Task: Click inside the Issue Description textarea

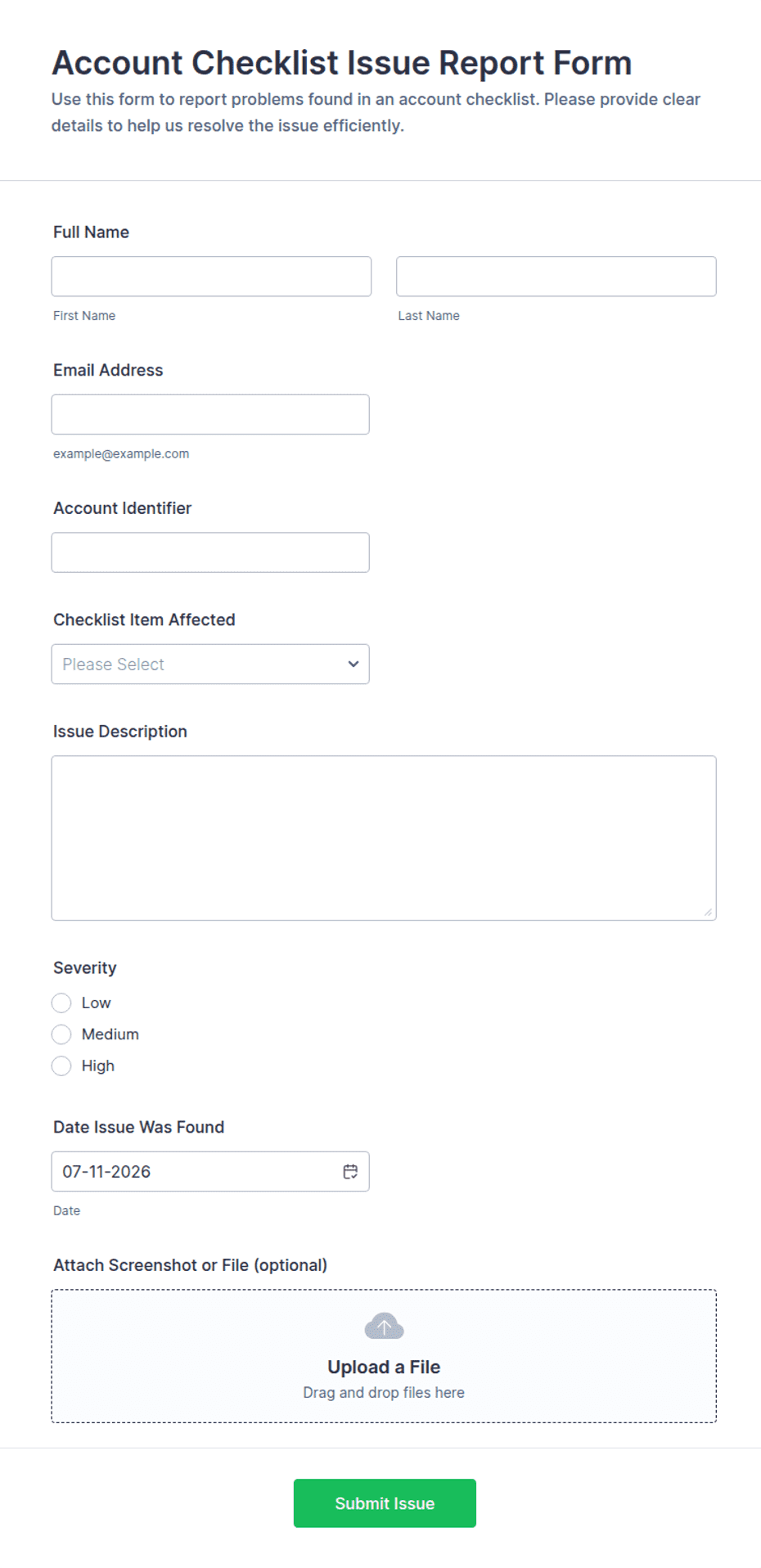Action: 384,838
